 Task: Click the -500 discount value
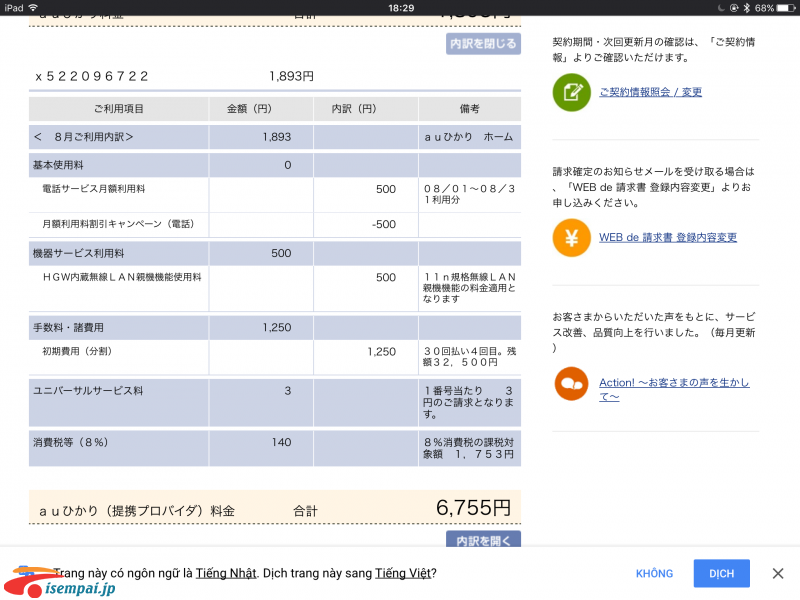click(384, 224)
